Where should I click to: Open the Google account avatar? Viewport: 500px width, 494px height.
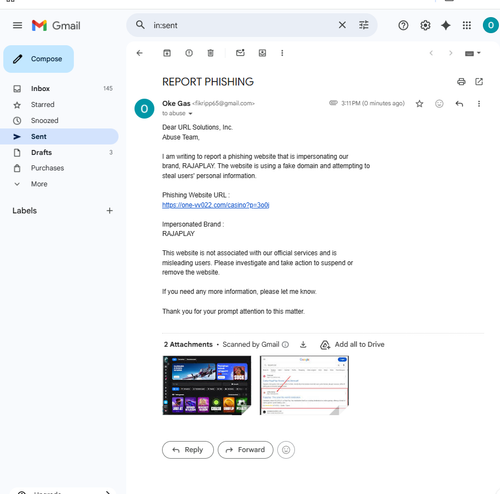pos(491,25)
